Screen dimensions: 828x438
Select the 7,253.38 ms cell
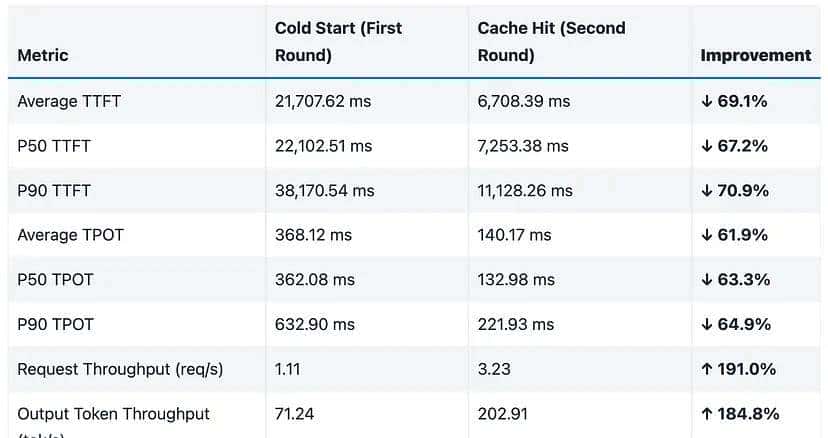523,146
